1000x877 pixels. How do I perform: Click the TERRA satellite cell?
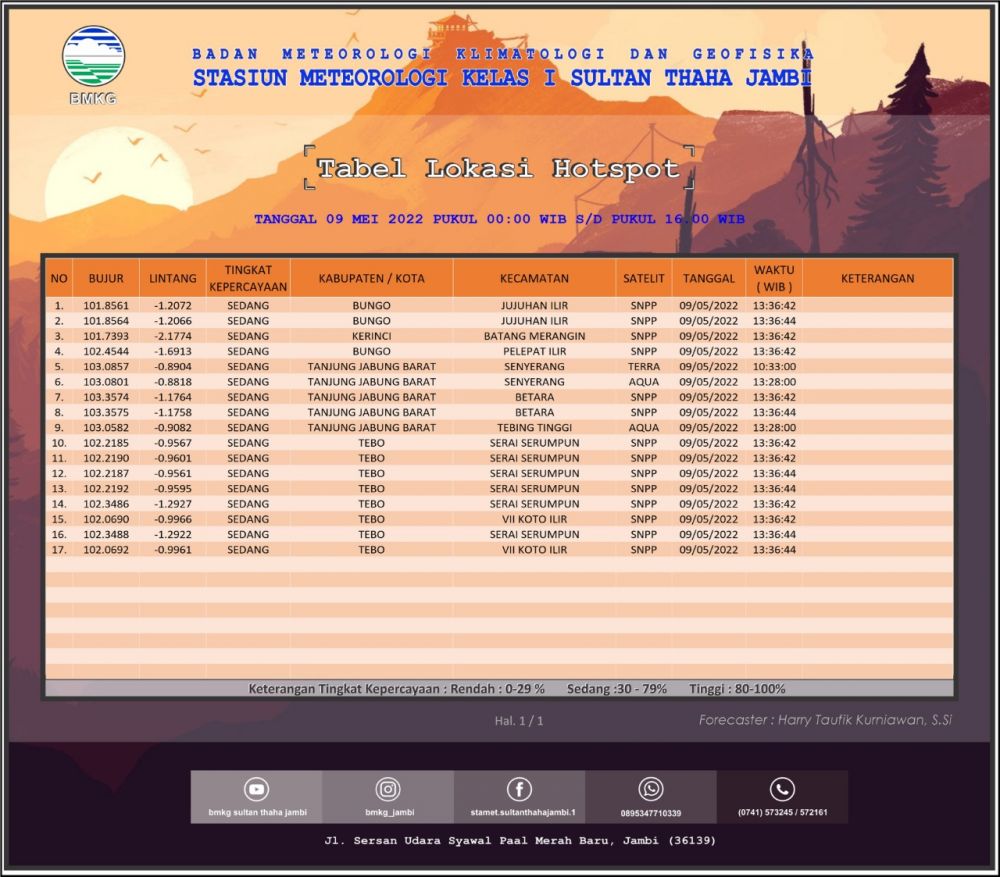pyautogui.click(x=643, y=367)
